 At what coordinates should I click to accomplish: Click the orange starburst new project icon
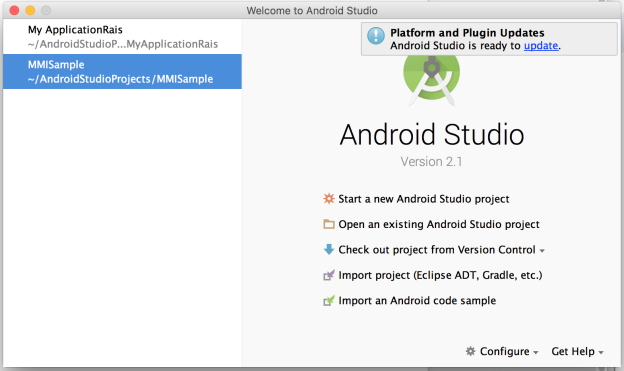tap(329, 198)
